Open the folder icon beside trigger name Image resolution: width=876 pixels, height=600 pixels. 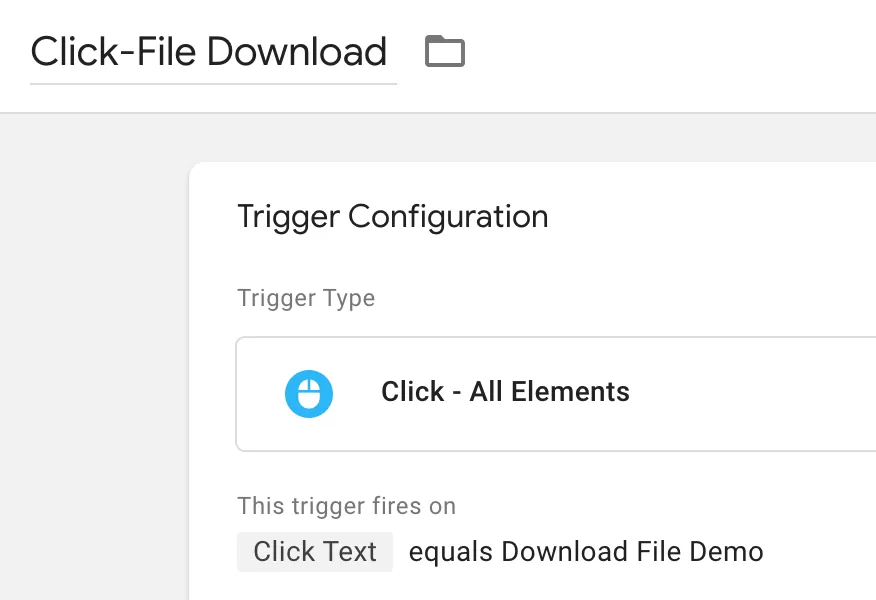pyautogui.click(x=445, y=51)
